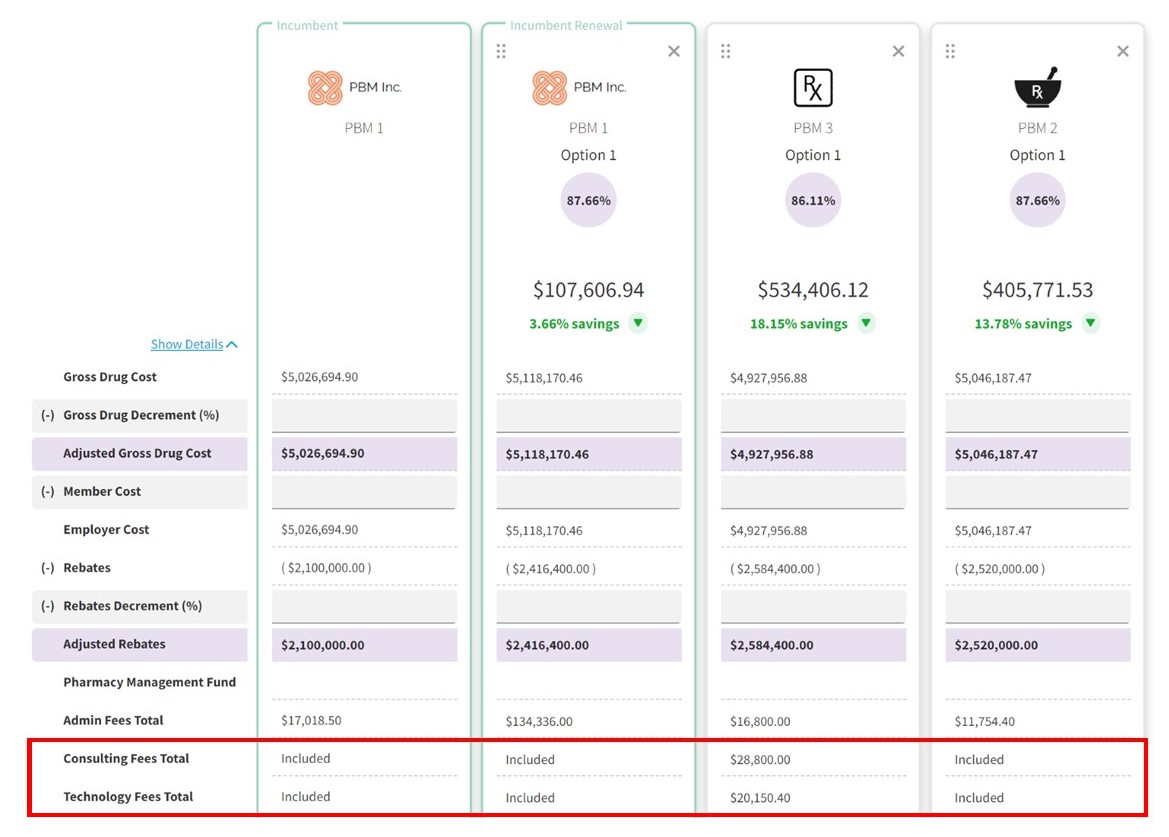Click Rebates Decrement input in the PBM 2 column
Image resolution: width=1169 pixels, height=837 pixels.
[x=1037, y=606]
